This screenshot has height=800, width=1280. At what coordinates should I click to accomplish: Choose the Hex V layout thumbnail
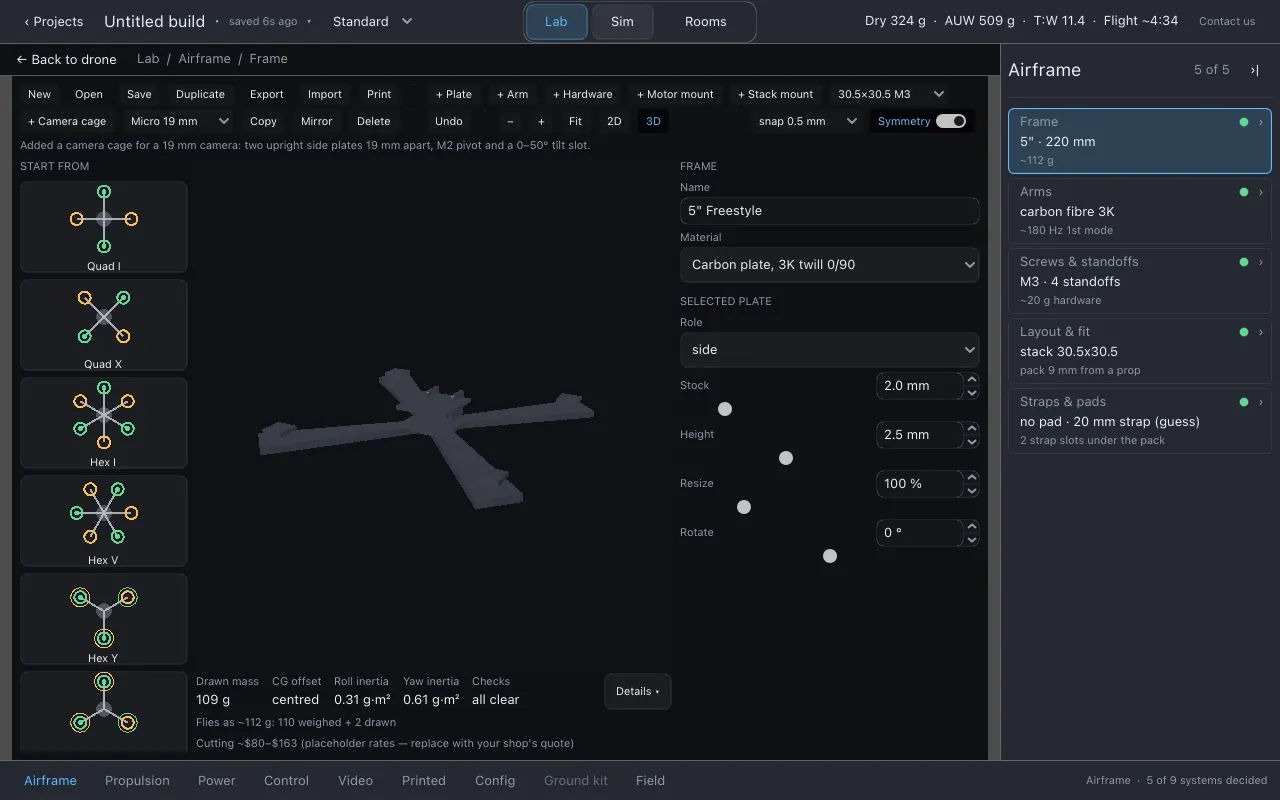point(104,521)
